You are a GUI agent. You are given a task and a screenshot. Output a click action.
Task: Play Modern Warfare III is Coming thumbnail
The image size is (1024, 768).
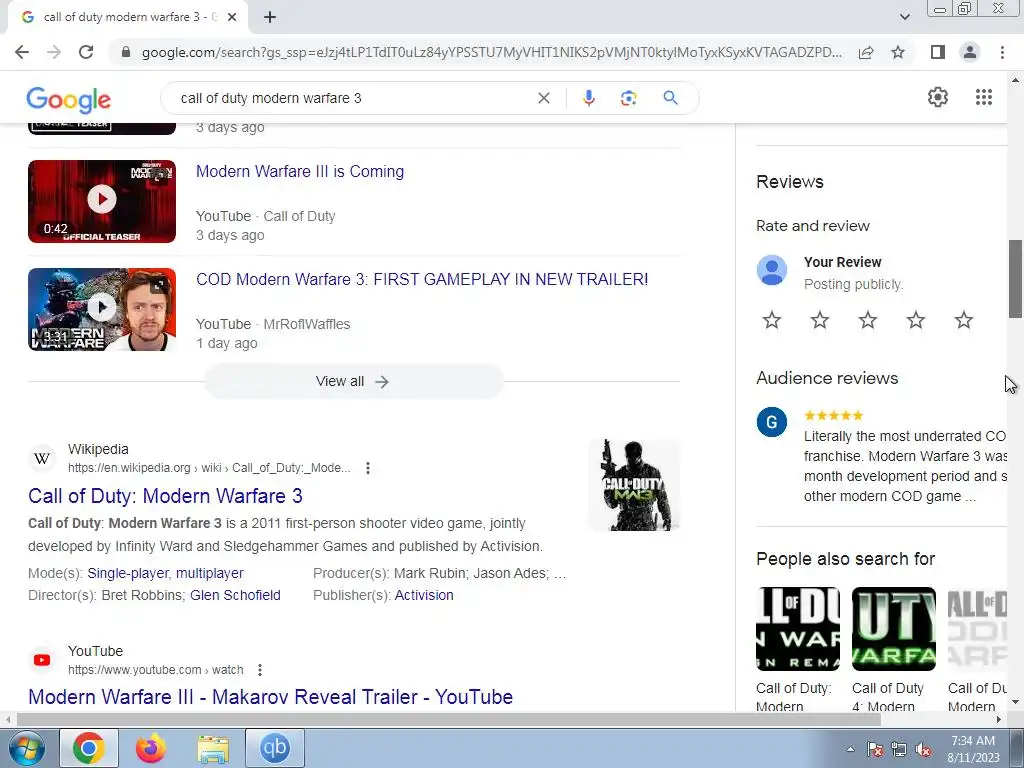click(x=102, y=201)
